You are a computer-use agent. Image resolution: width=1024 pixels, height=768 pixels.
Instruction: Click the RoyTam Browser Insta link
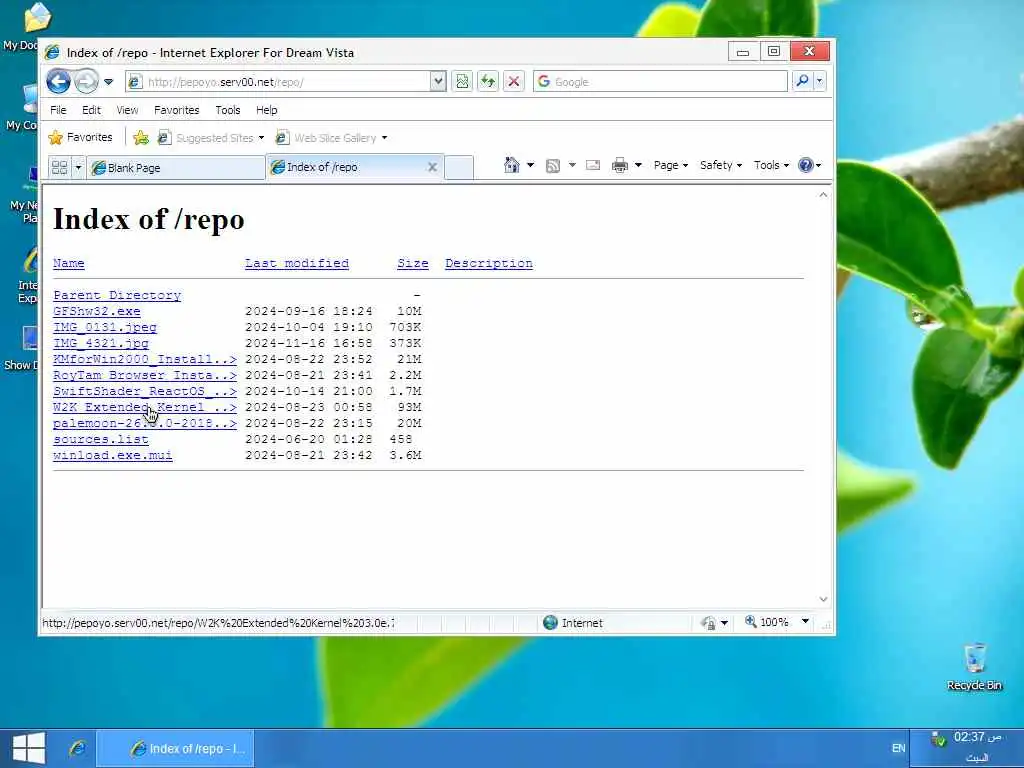[145, 376]
